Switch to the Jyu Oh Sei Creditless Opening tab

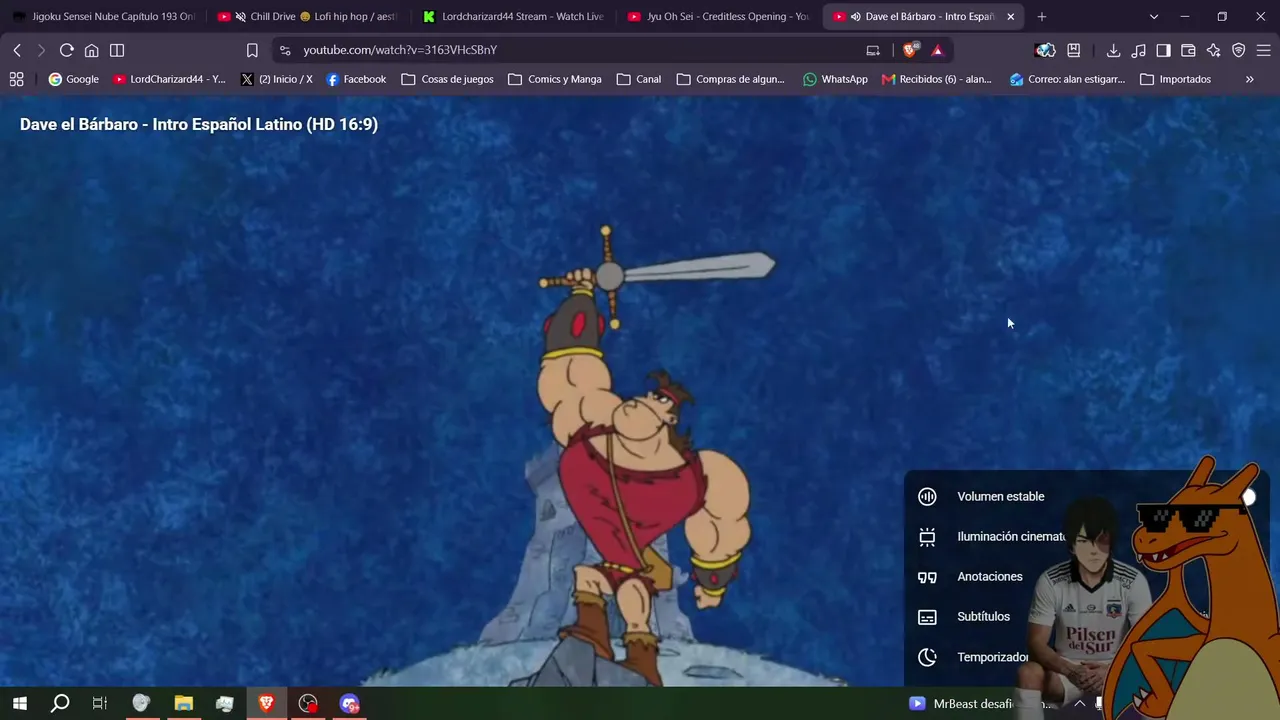718,17
